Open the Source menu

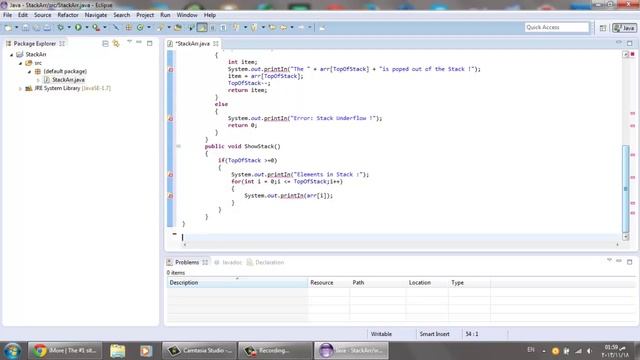point(42,15)
